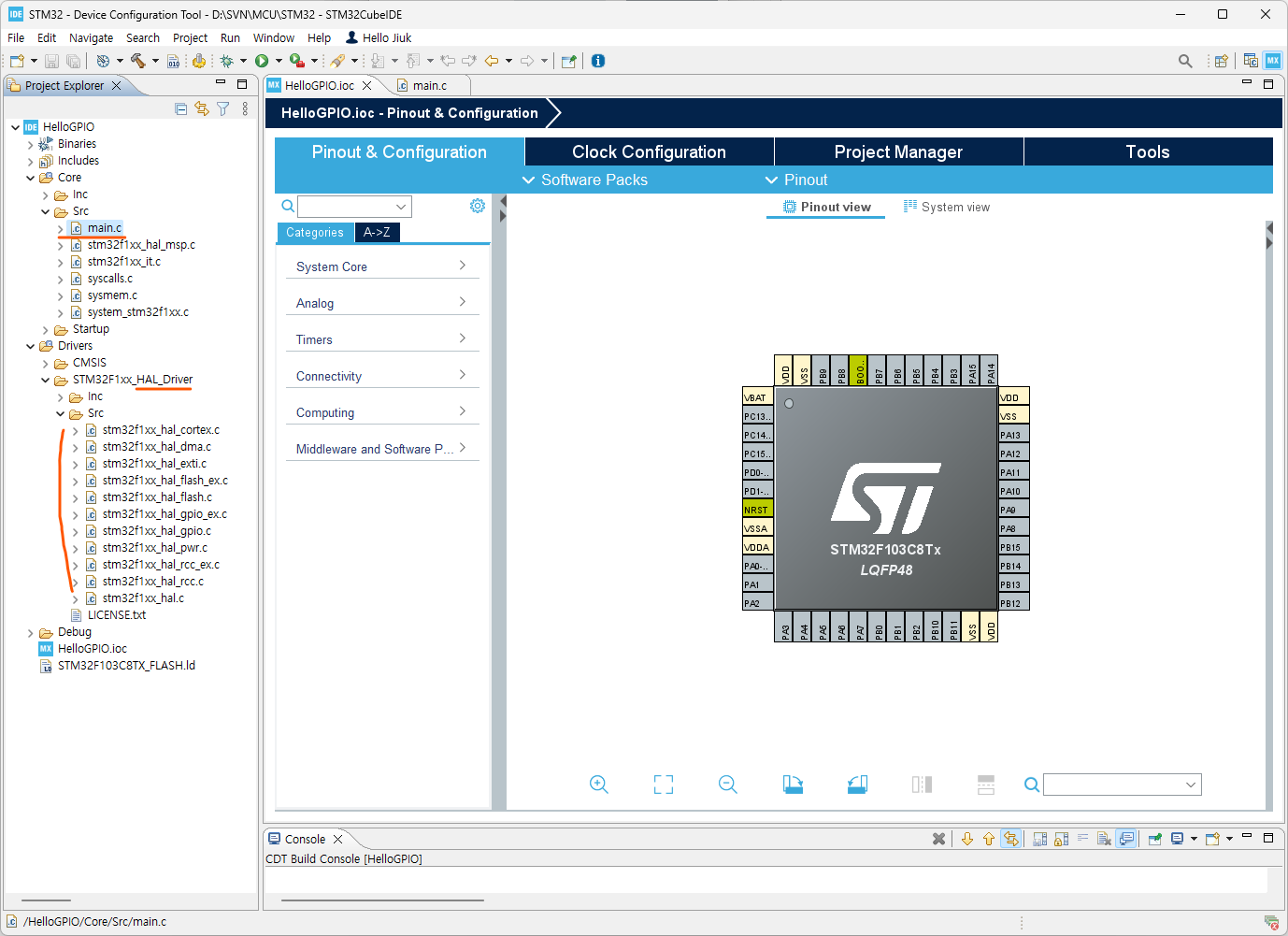This screenshot has width=1288, height=936.
Task: Click Pin Console icon
Action: 1155,839
